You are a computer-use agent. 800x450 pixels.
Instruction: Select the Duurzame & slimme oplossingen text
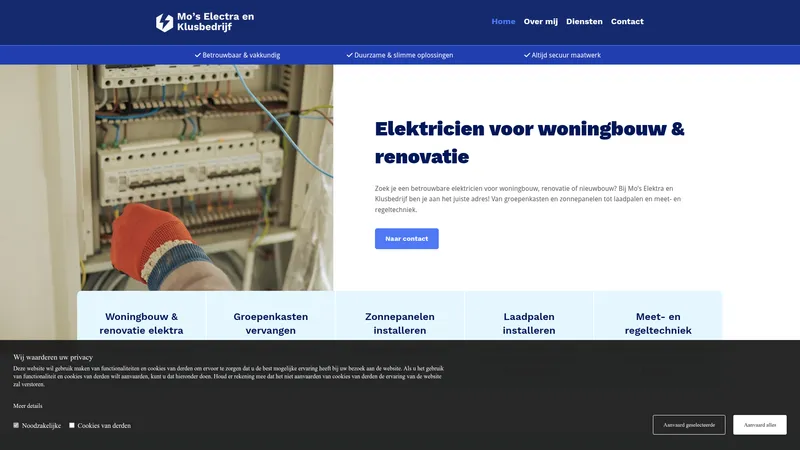point(404,55)
